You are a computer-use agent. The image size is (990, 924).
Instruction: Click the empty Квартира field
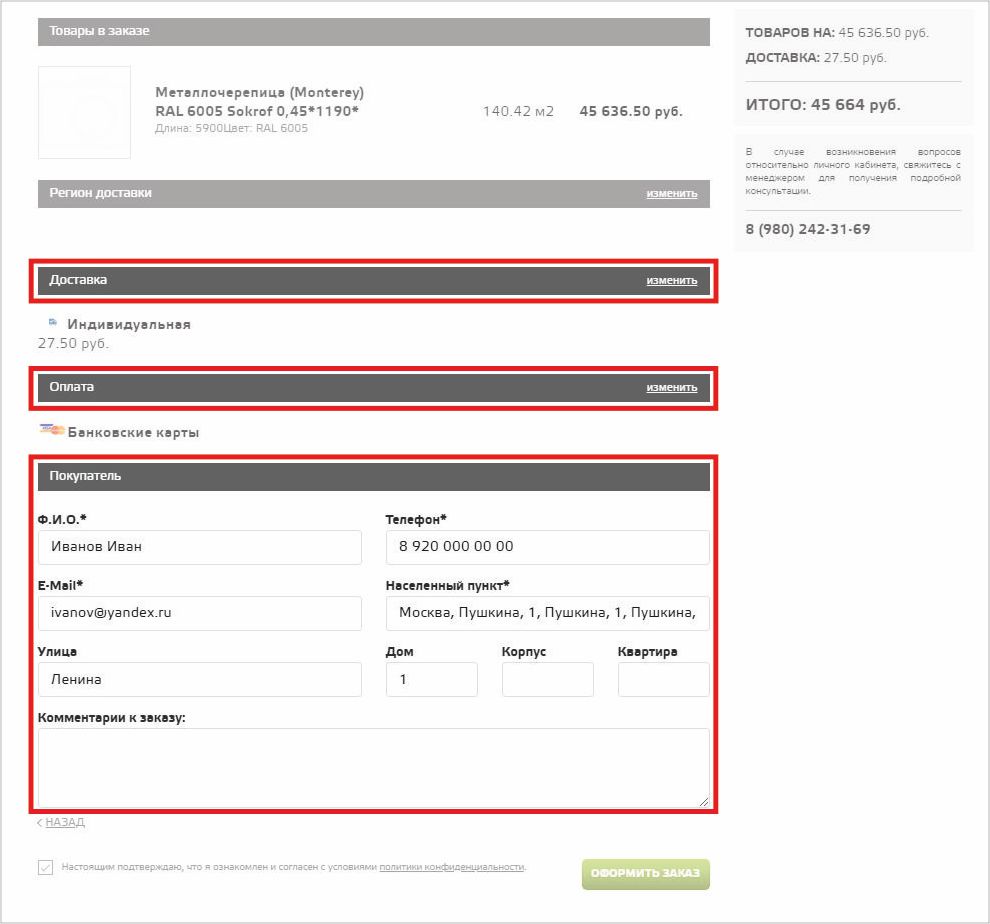coord(663,679)
